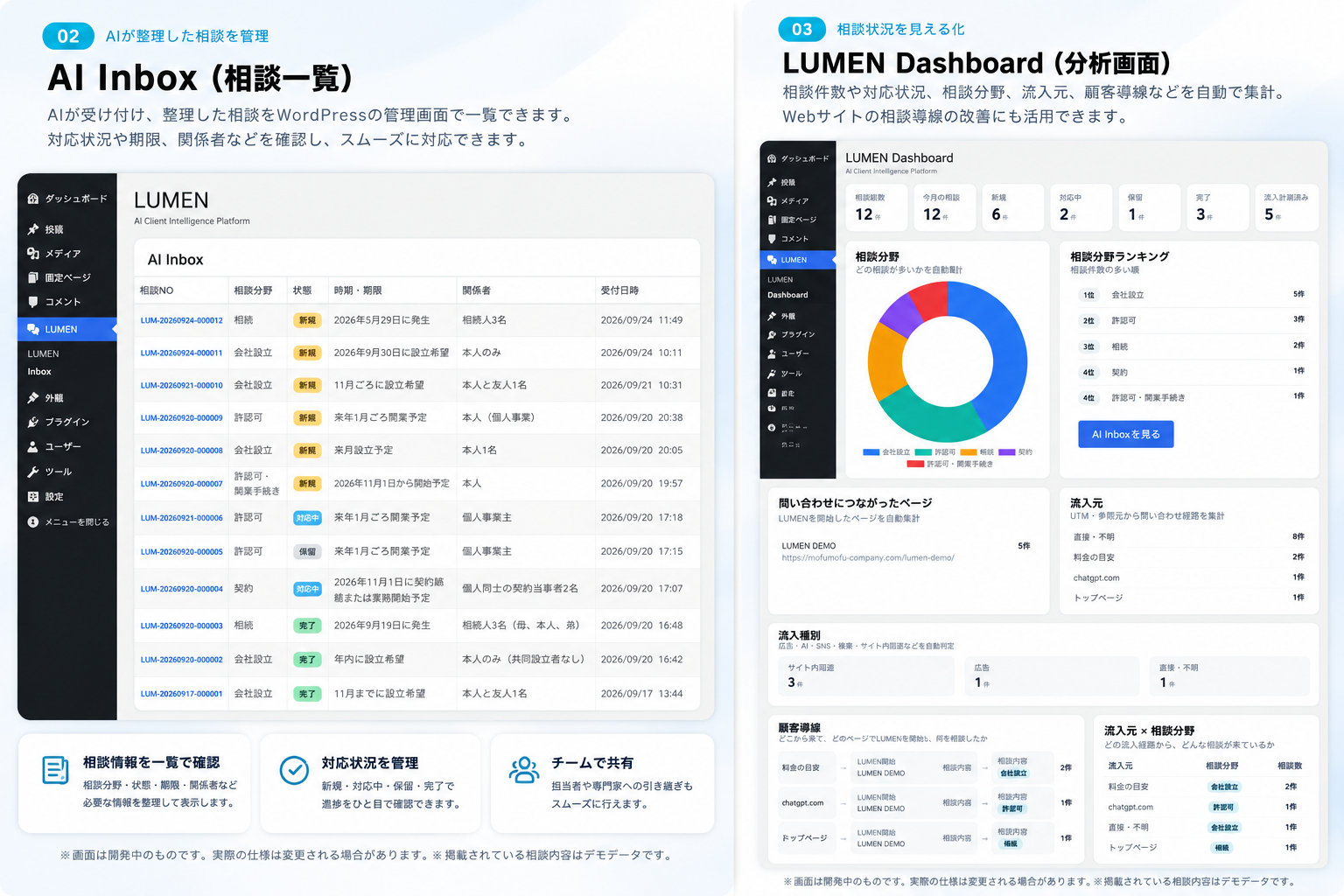1344x896 pixels.
Task: Open the mofumofu-company.com/lumen-demo link
Action: pos(868,557)
